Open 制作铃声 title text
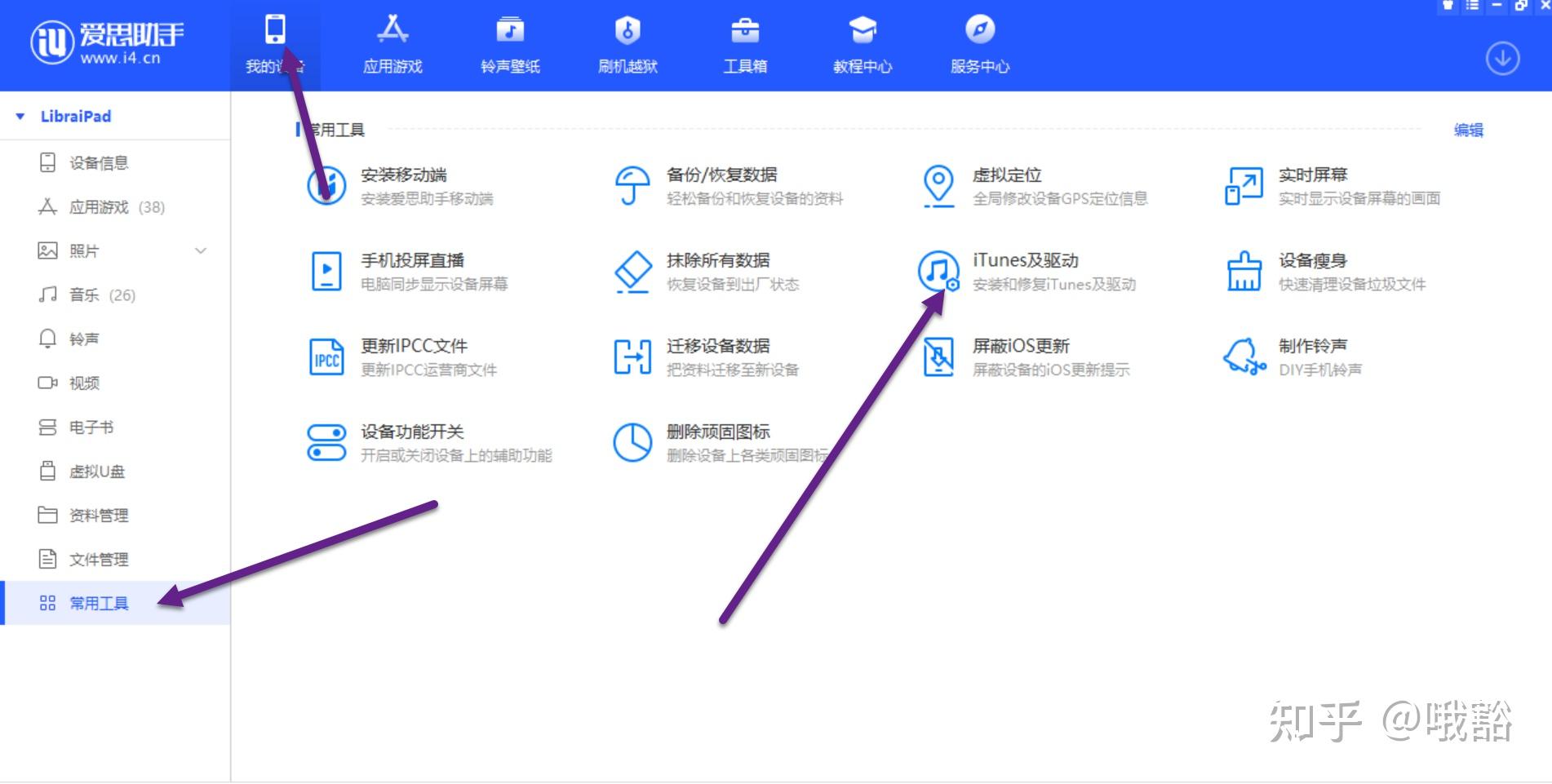This screenshot has height=784, width=1552. point(1313,346)
